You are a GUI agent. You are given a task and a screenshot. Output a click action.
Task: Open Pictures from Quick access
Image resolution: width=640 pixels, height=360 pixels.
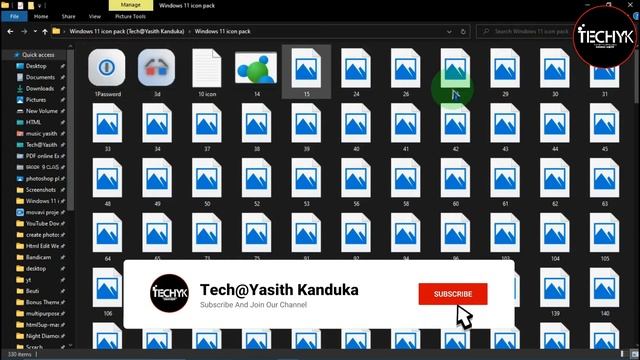pyautogui.click(x=36, y=100)
